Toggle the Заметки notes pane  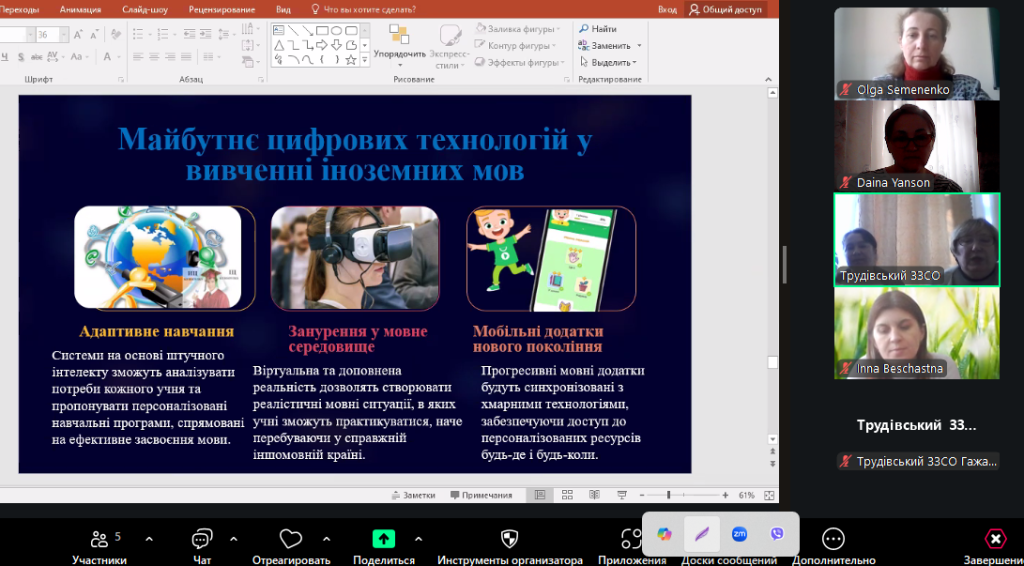pos(413,495)
